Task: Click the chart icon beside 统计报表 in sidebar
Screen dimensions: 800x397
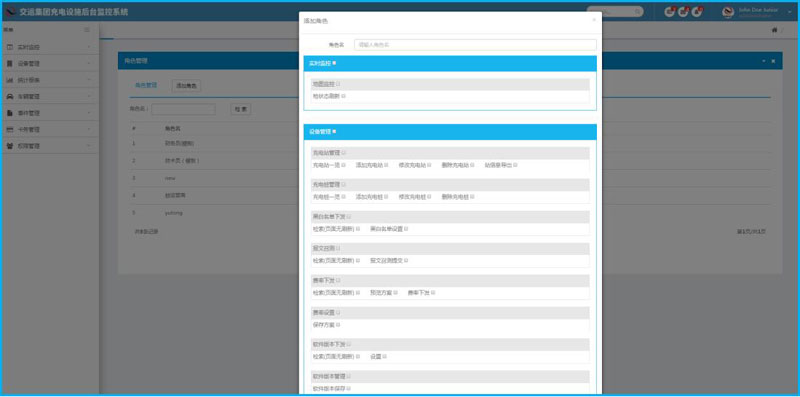Action: (x=10, y=80)
